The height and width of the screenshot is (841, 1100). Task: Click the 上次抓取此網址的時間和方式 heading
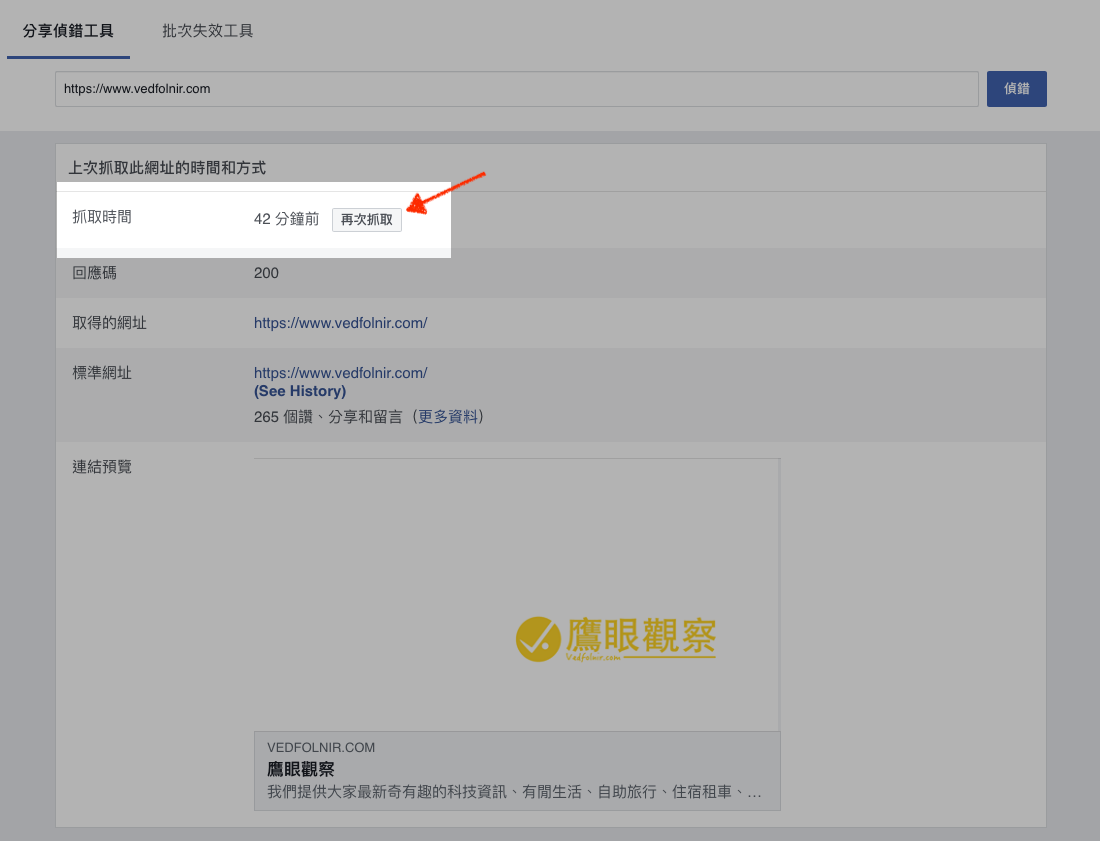point(167,168)
